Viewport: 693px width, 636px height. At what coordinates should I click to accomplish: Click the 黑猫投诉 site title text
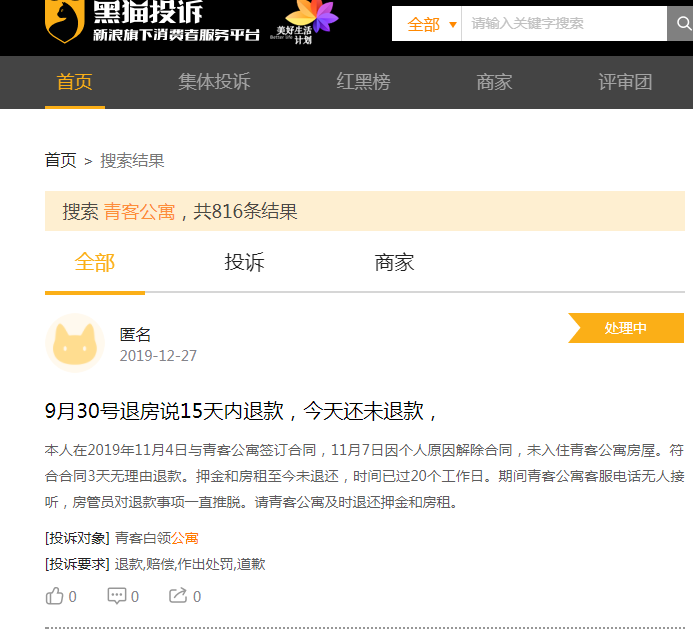[148, 12]
